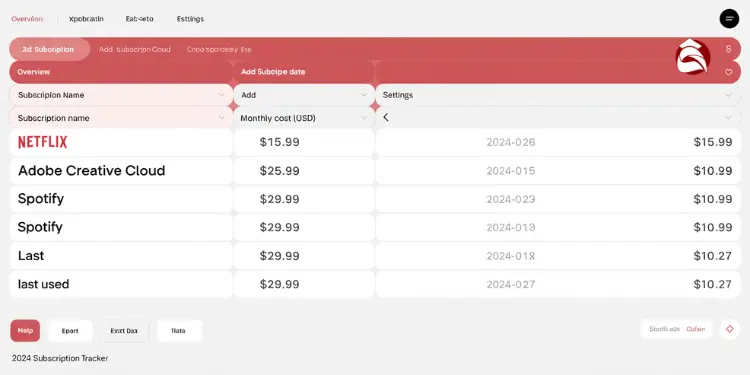
Task: Click the Eport button
Action: tap(70, 331)
